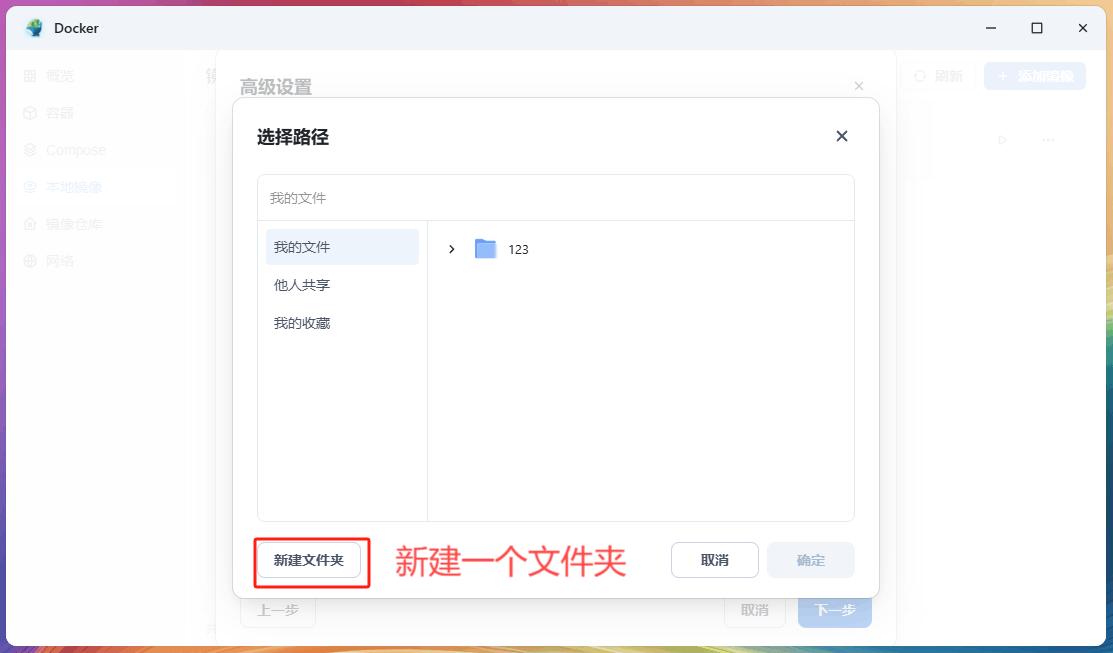This screenshot has width=1113, height=653.
Task: Open the 概览 sidebar icon
Action: [30, 76]
